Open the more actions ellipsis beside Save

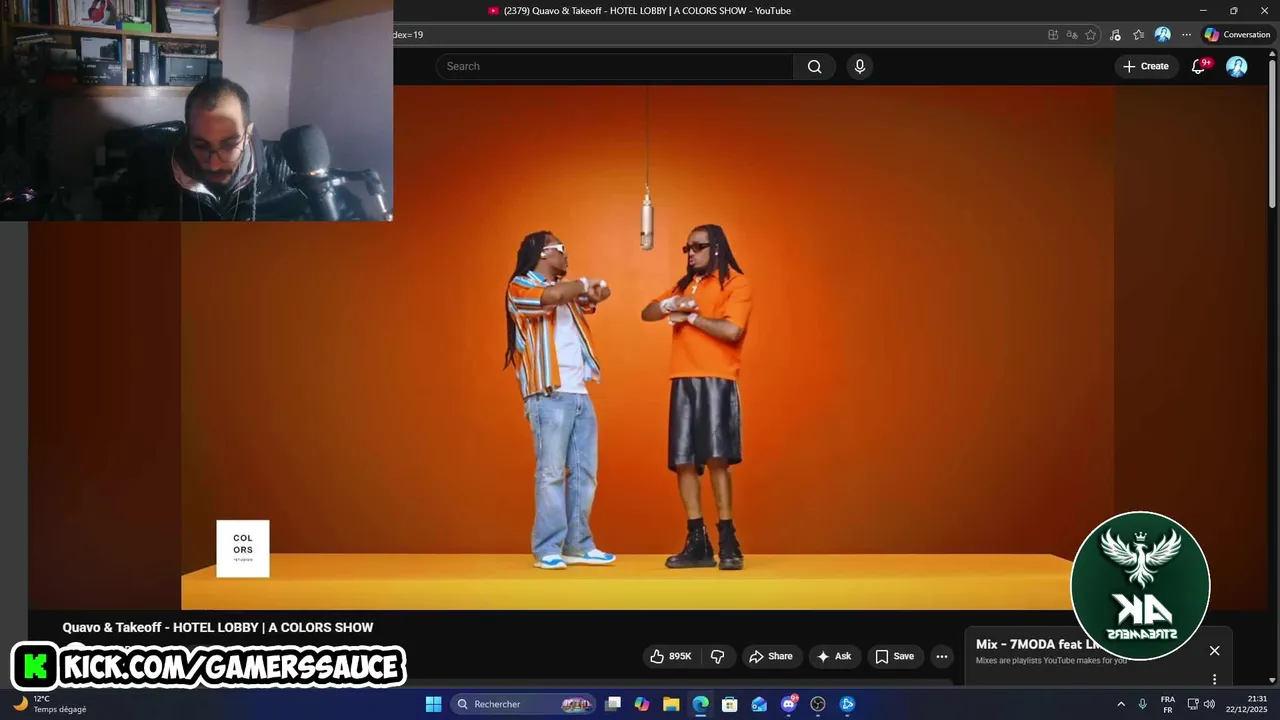click(x=941, y=656)
